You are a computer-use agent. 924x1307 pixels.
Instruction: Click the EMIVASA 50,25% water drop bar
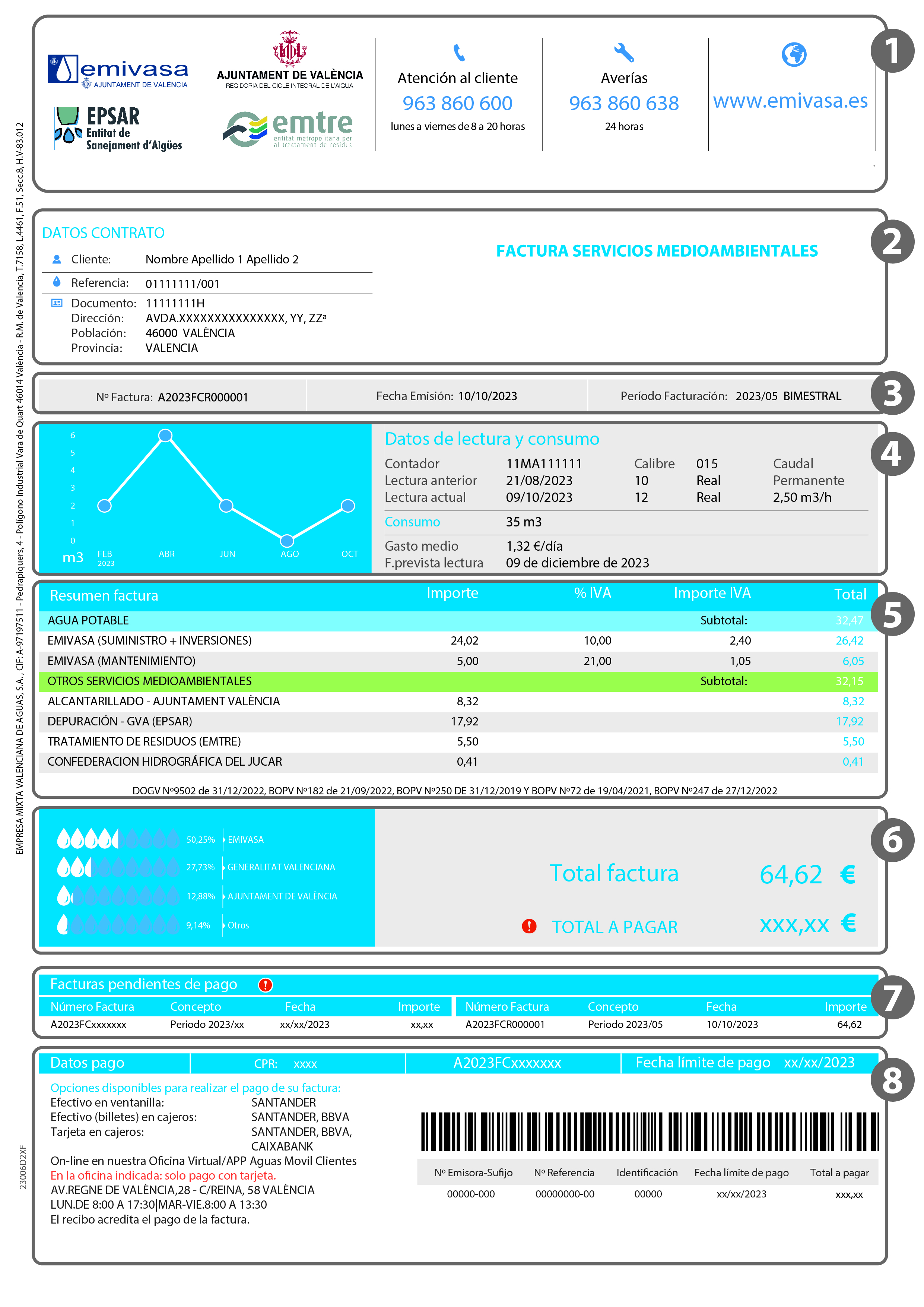click(118, 839)
